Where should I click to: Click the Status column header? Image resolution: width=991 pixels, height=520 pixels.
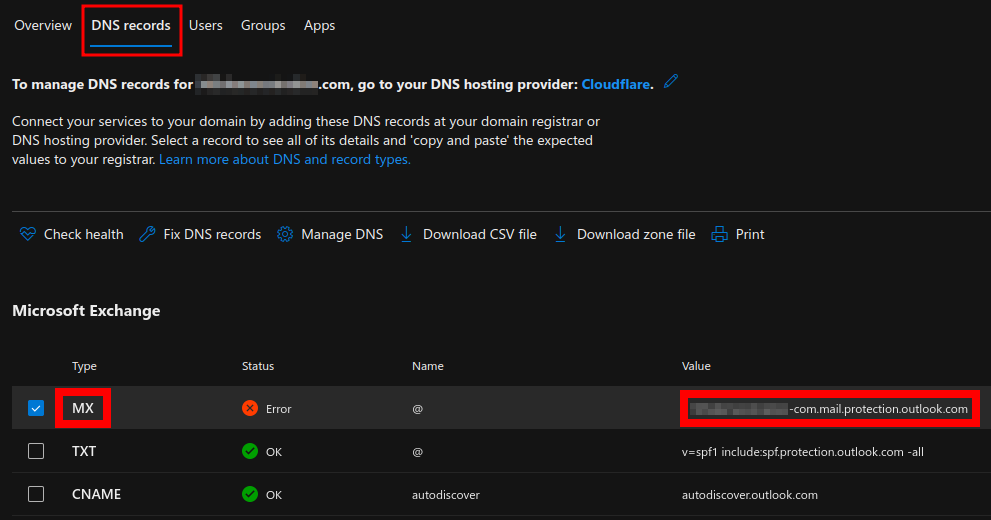pyautogui.click(x=258, y=366)
